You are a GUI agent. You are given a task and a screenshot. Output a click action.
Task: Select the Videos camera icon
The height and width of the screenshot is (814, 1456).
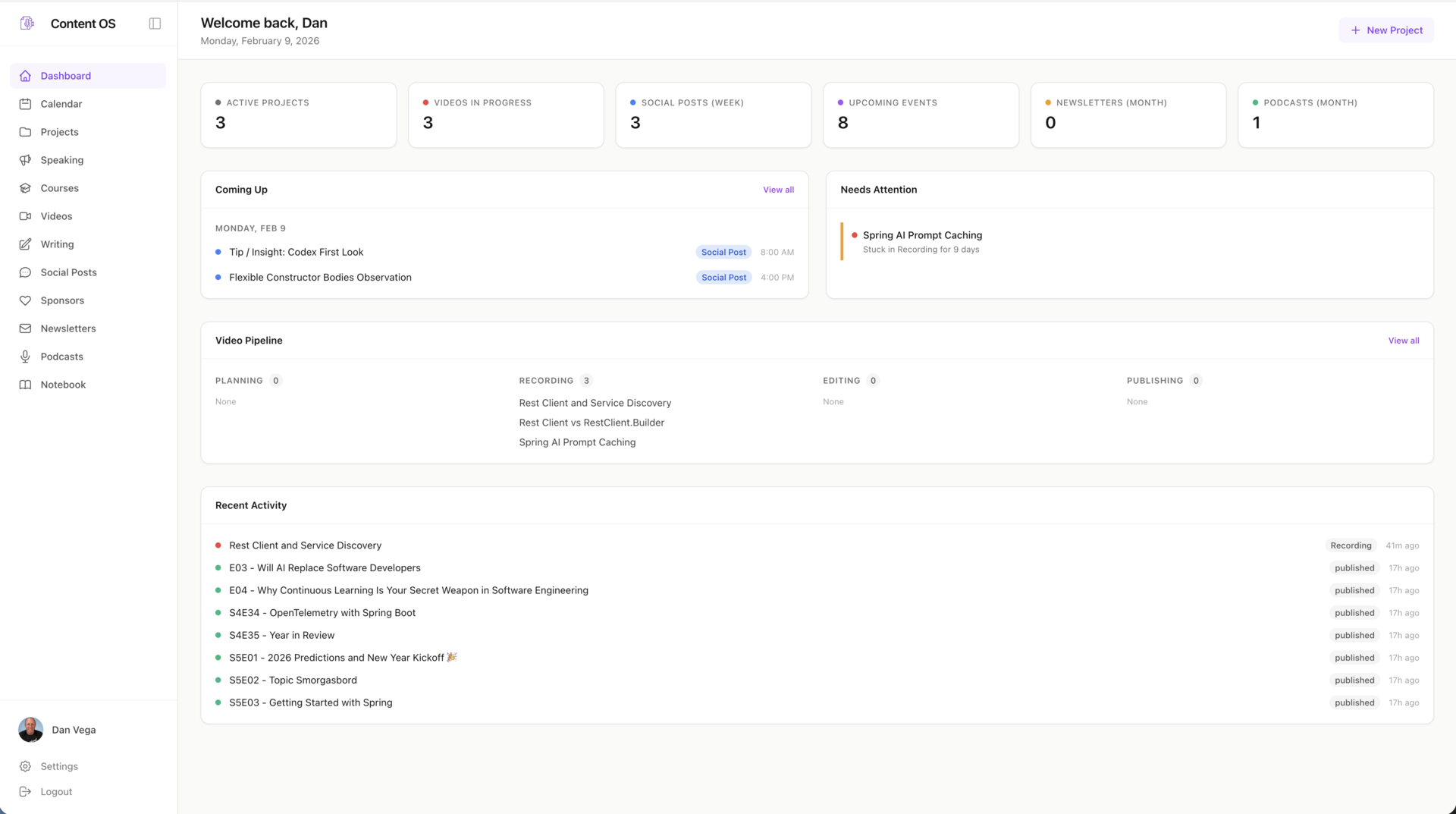(25, 216)
